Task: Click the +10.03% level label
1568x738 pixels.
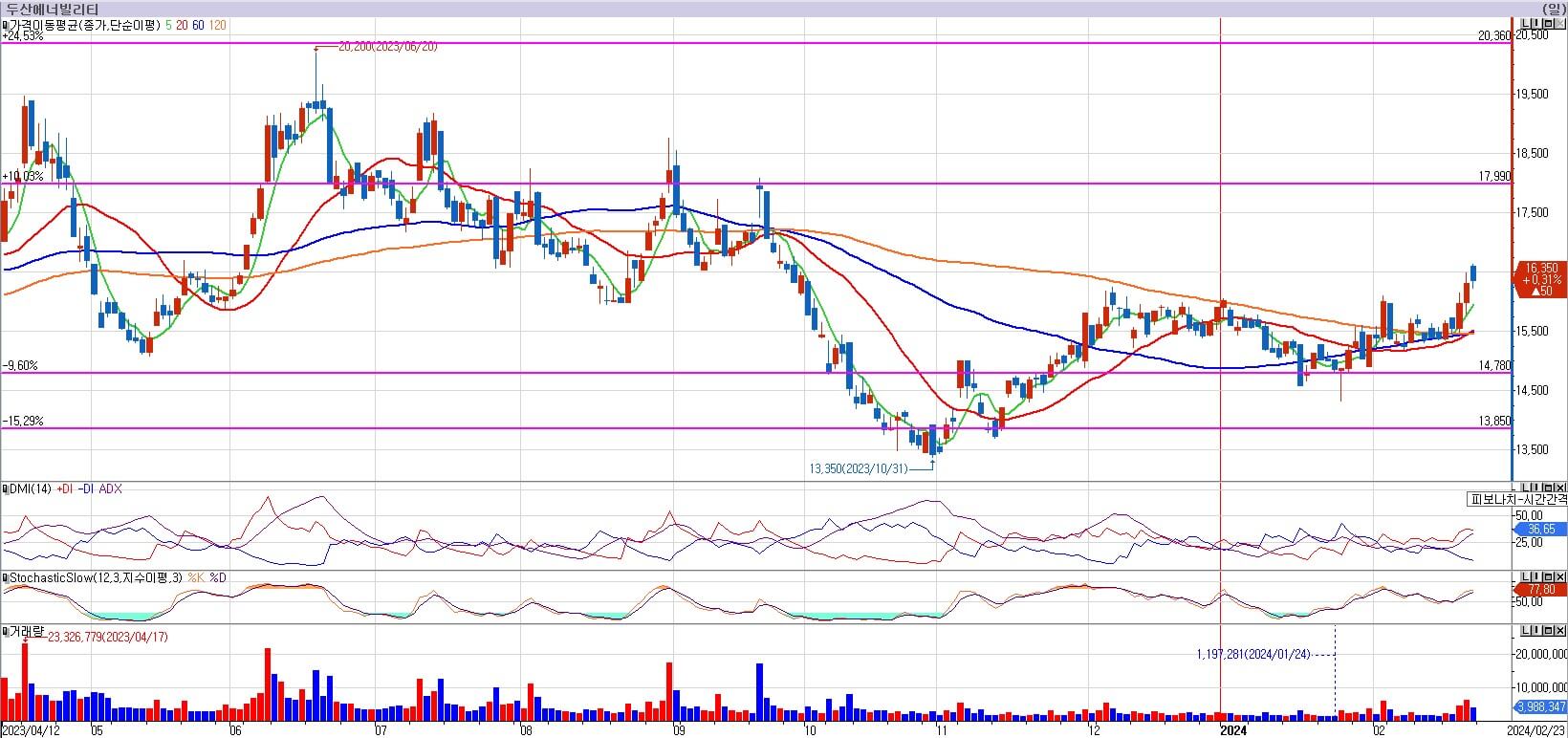Action: tap(23, 176)
